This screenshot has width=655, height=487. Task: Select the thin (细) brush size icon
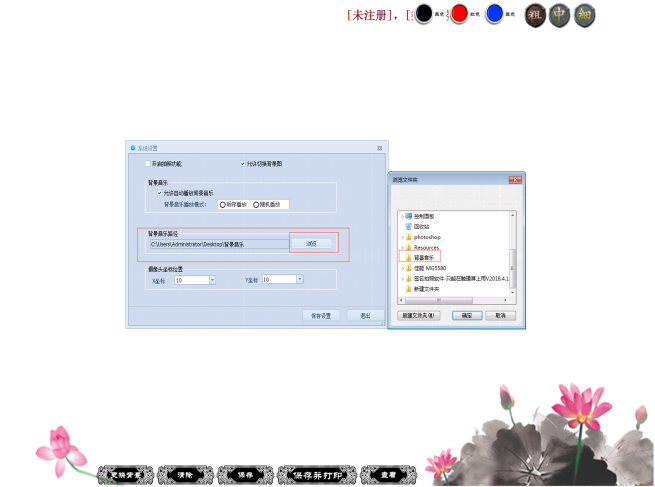pos(585,15)
